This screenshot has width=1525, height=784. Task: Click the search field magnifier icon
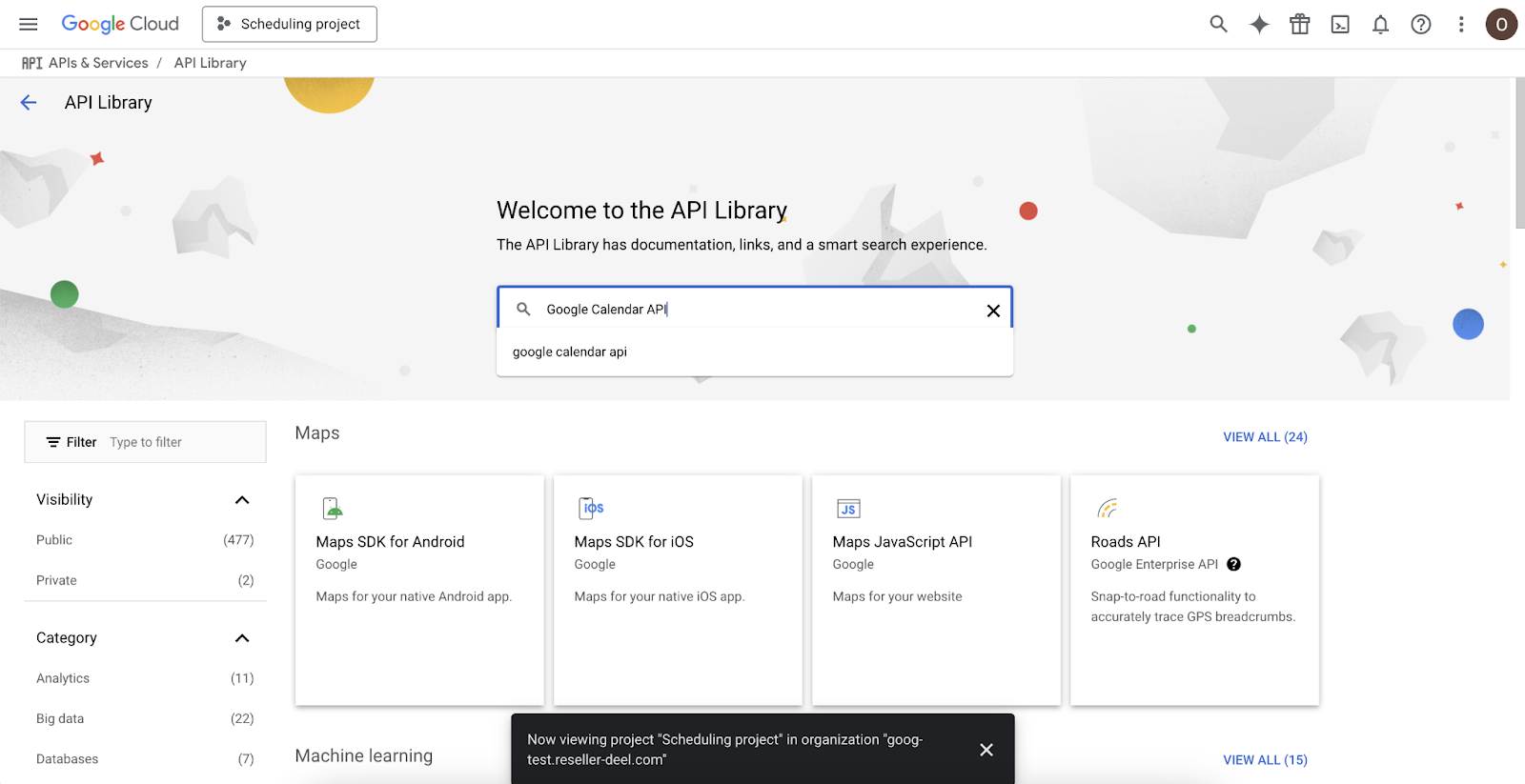click(x=523, y=309)
